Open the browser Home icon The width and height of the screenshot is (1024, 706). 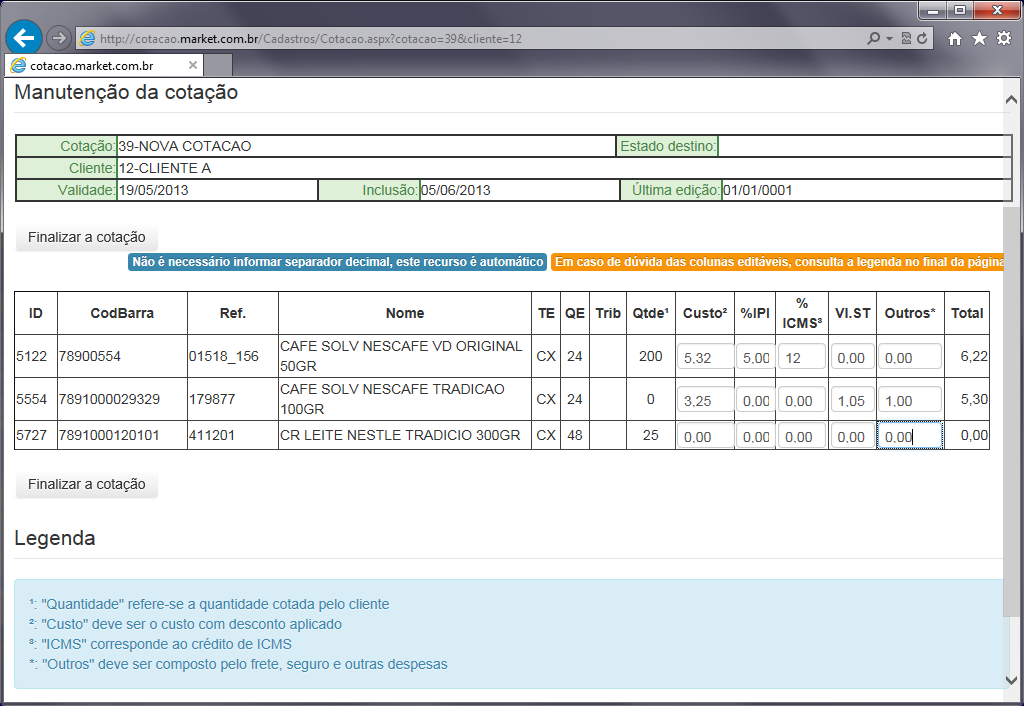[x=955, y=39]
